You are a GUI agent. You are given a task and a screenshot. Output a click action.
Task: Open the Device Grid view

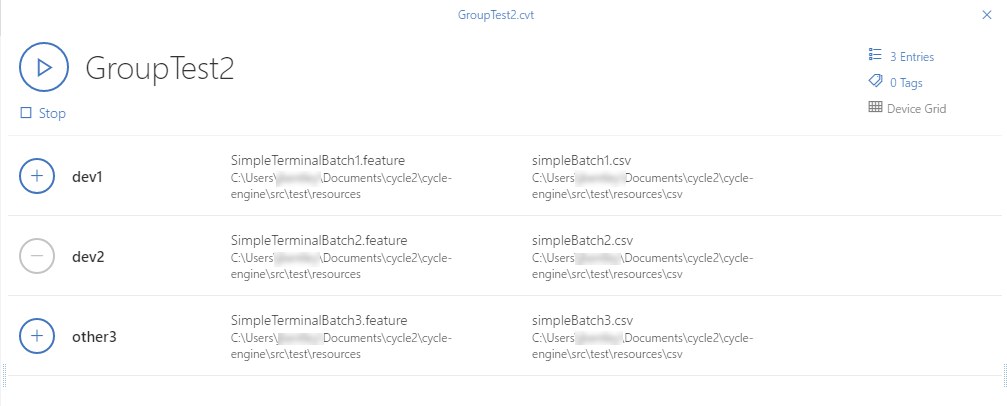tap(916, 109)
